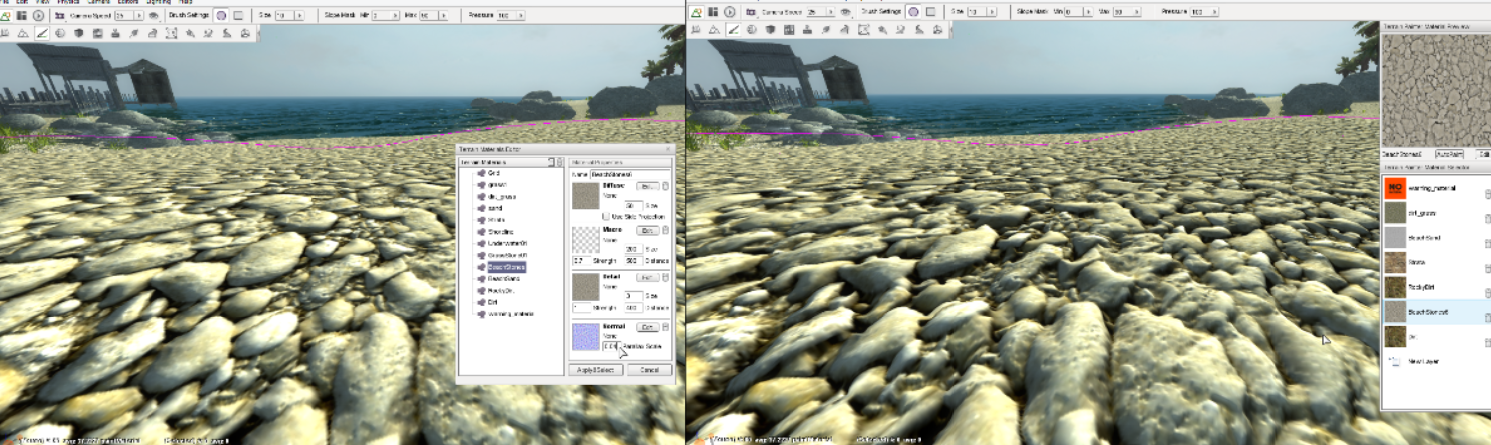Image resolution: width=1491 pixels, height=445 pixels.
Task: Select the Forest Editor icon in left window
Action: pos(134,33)
